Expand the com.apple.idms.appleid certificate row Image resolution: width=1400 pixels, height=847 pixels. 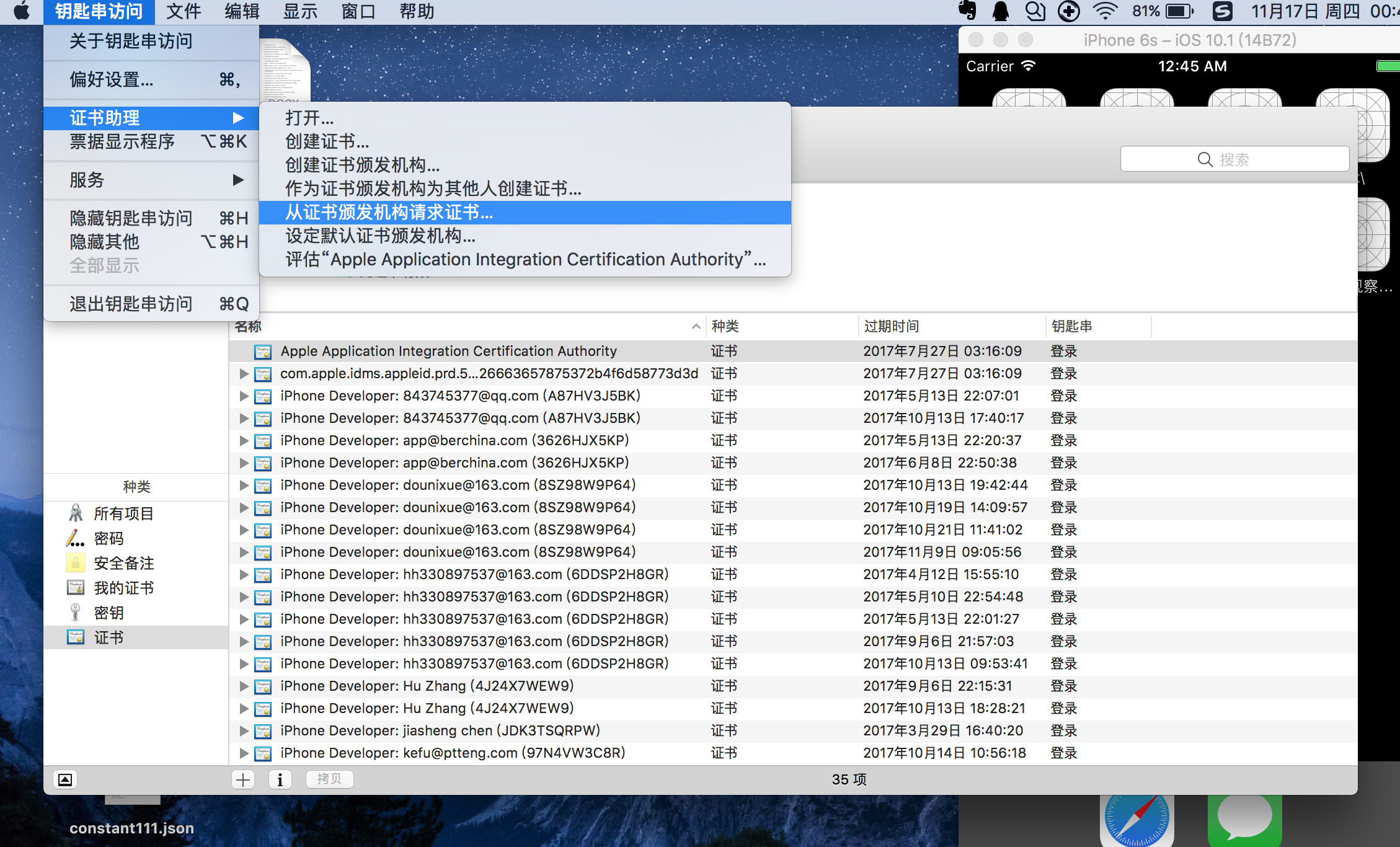point(244,374)
